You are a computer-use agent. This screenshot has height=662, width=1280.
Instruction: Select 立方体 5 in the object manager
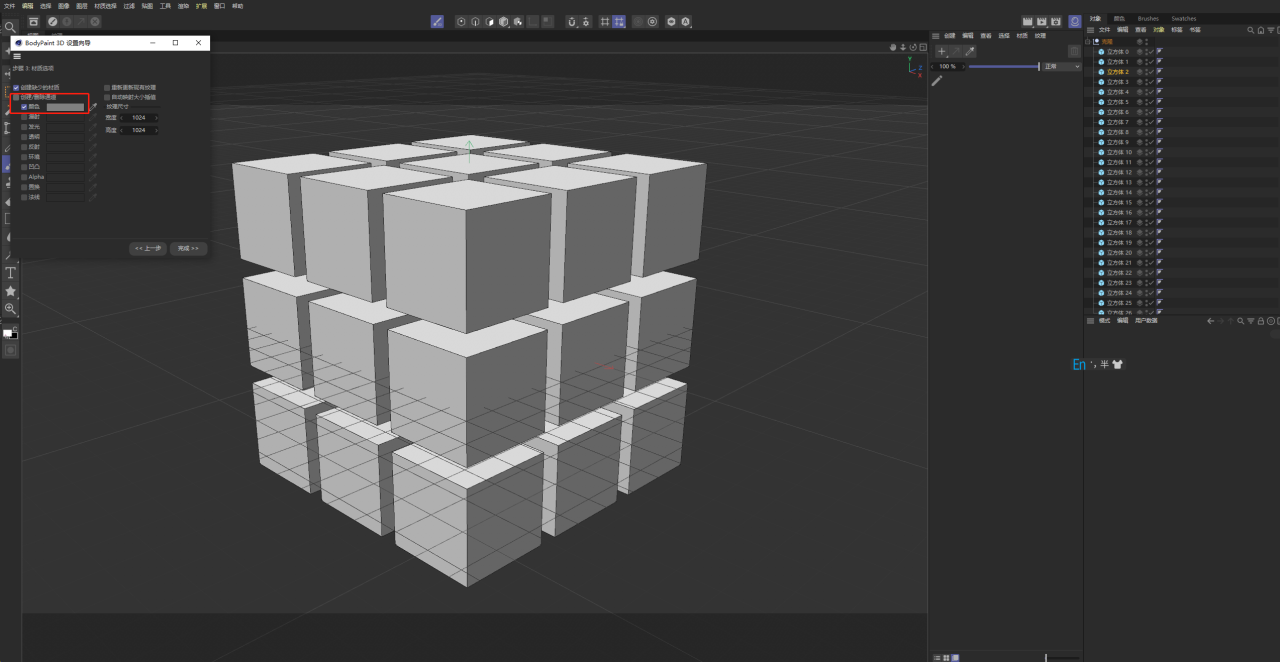pyautogui.click(x=1115, y=102)
